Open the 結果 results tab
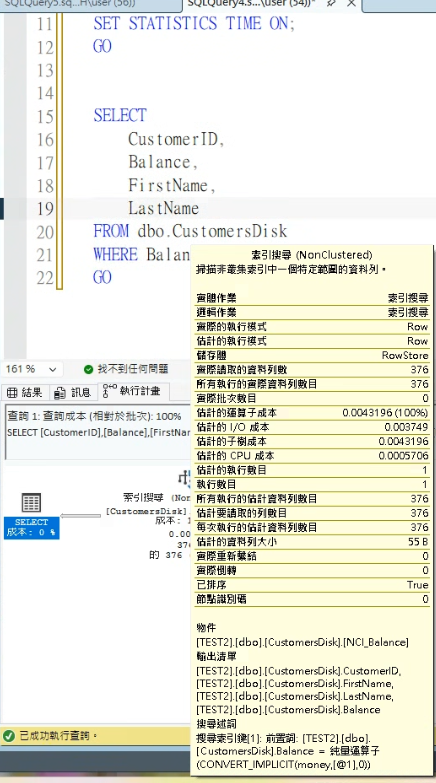Image resolution: width=436 pixels, height=783 pixels. pyautogui.click(x=25, y=392)
